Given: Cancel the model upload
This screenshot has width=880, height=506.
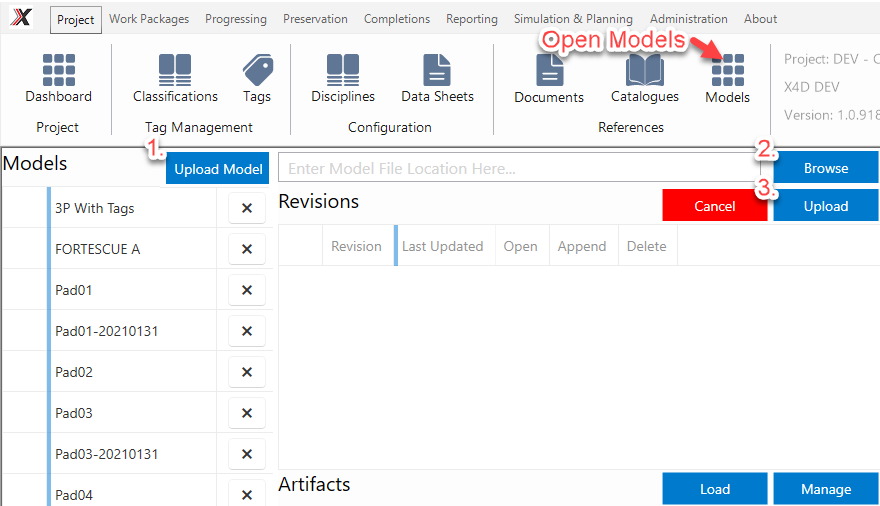Looking at the screenshot, I should coord(714,206).
